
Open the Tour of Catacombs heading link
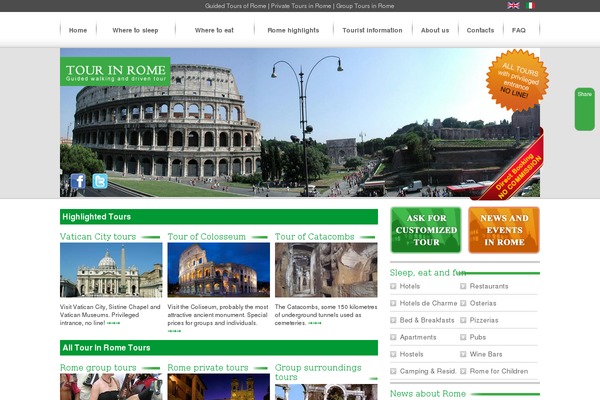(x=315, y=237)
